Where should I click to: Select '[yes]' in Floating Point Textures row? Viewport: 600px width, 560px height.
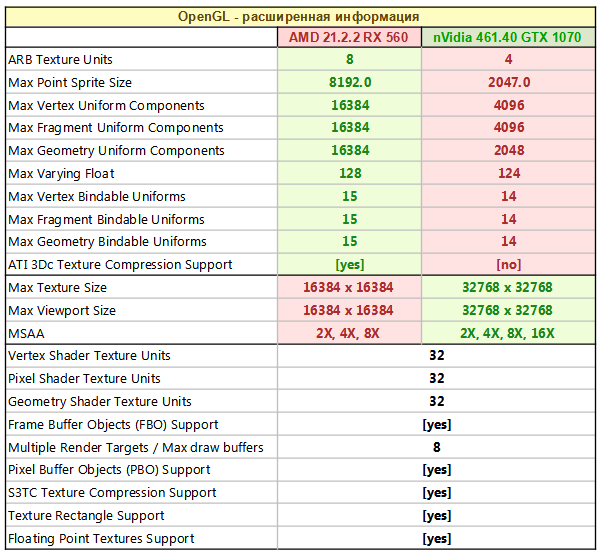click(437, 539)
